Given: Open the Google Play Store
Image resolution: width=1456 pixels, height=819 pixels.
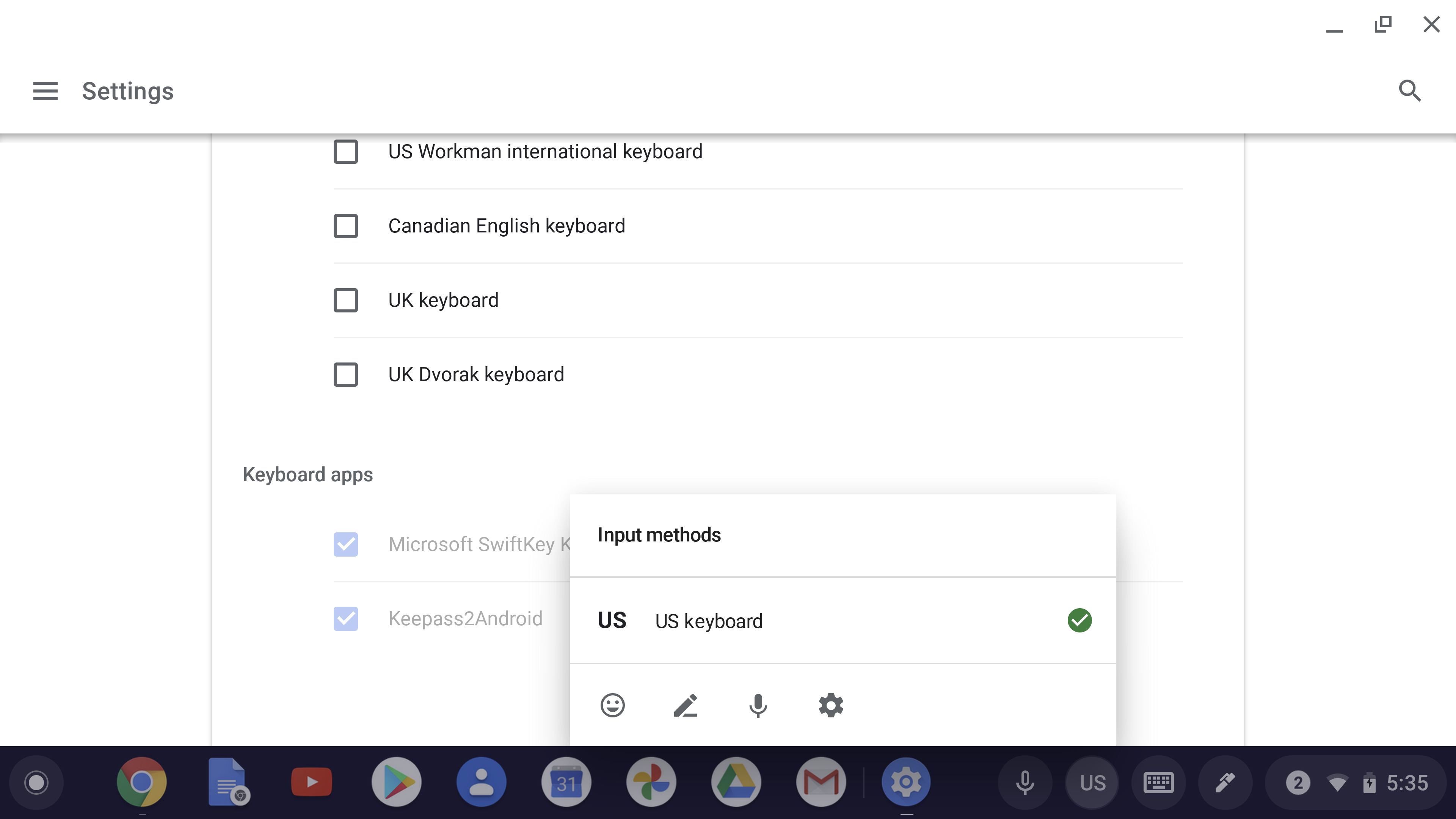Looking at the screenshot, I should 396,782.
